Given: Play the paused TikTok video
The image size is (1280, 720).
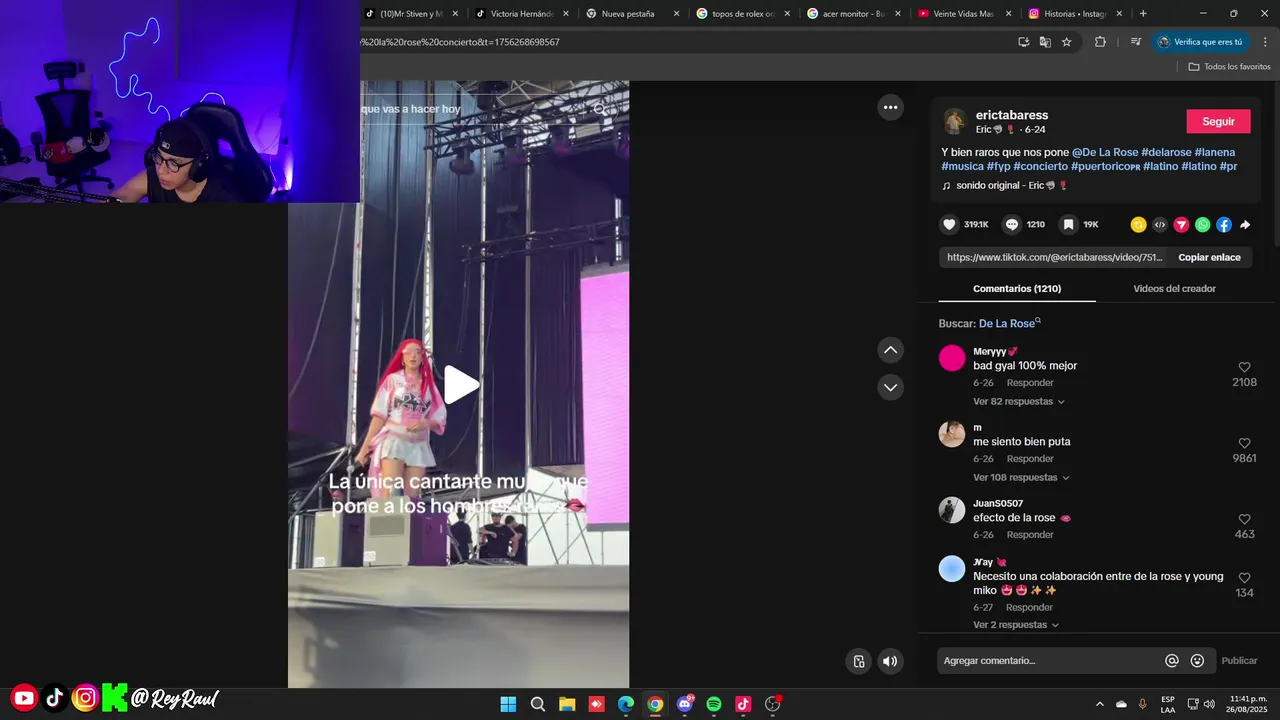Looking at the screenshot, I should [x=460, y=385].
